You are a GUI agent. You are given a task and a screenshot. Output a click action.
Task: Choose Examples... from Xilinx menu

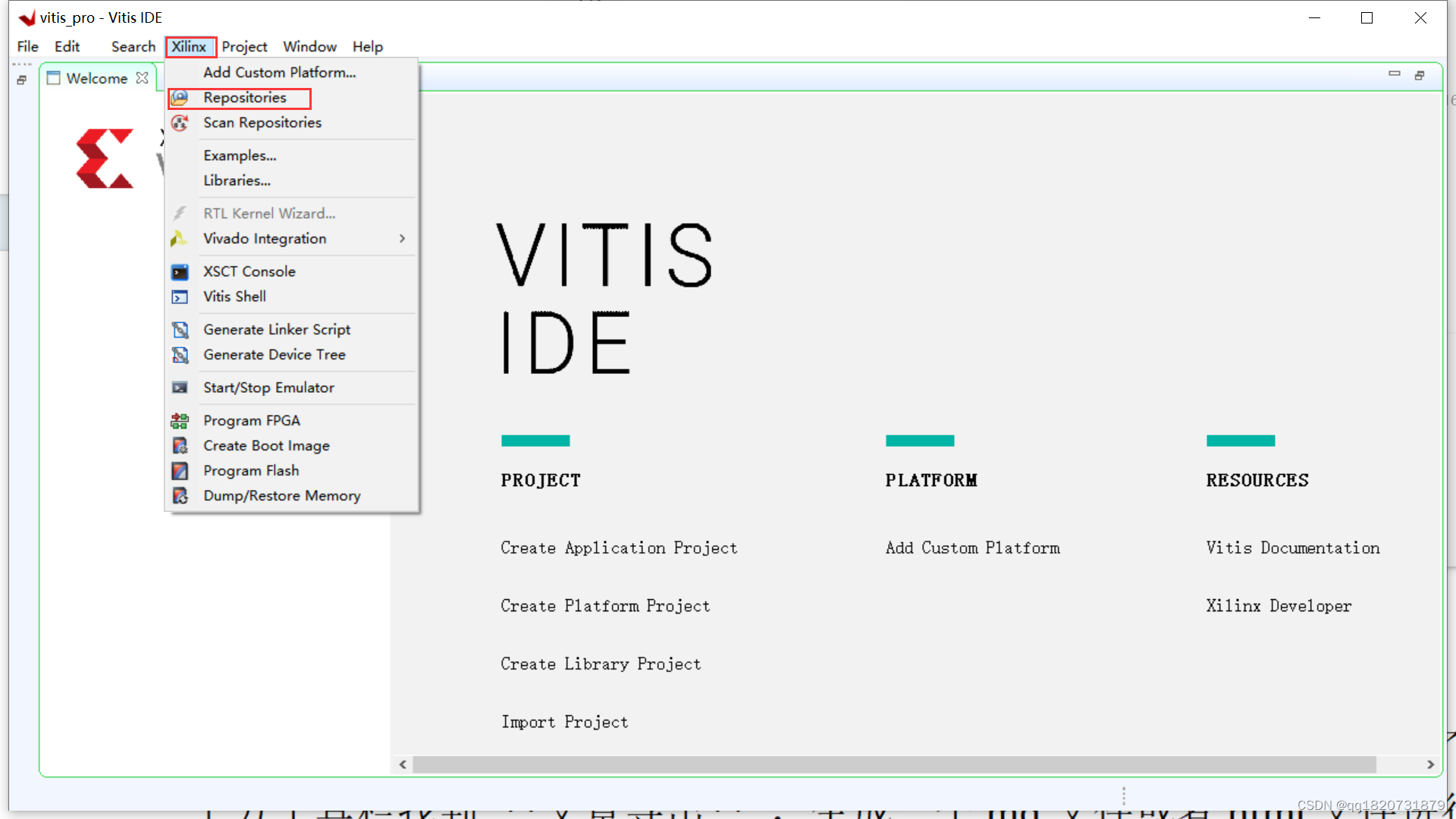[240, 155]
